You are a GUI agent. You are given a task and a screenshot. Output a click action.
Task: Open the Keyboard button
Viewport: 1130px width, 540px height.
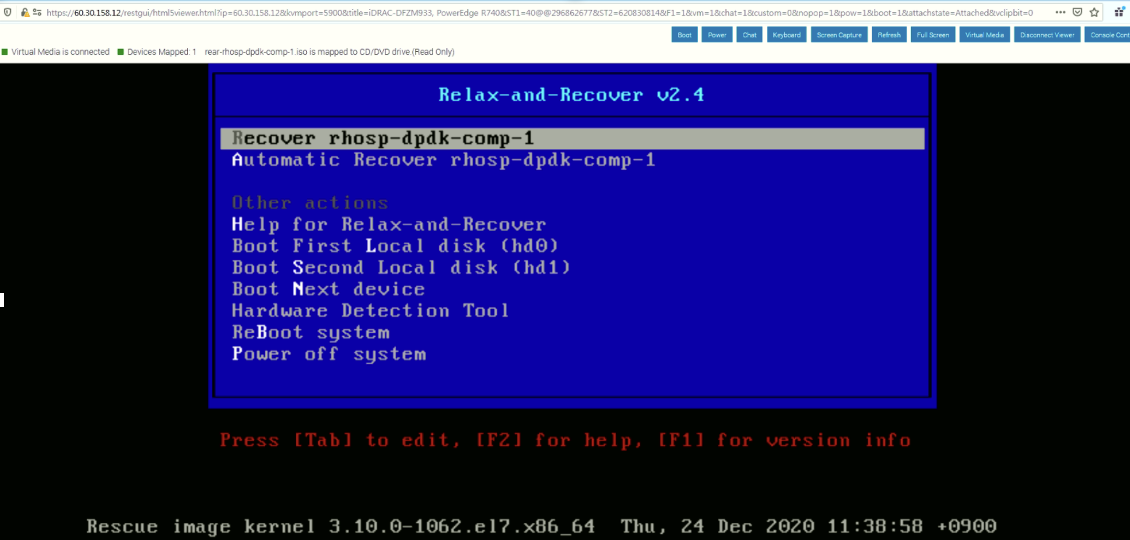[786, 35]
